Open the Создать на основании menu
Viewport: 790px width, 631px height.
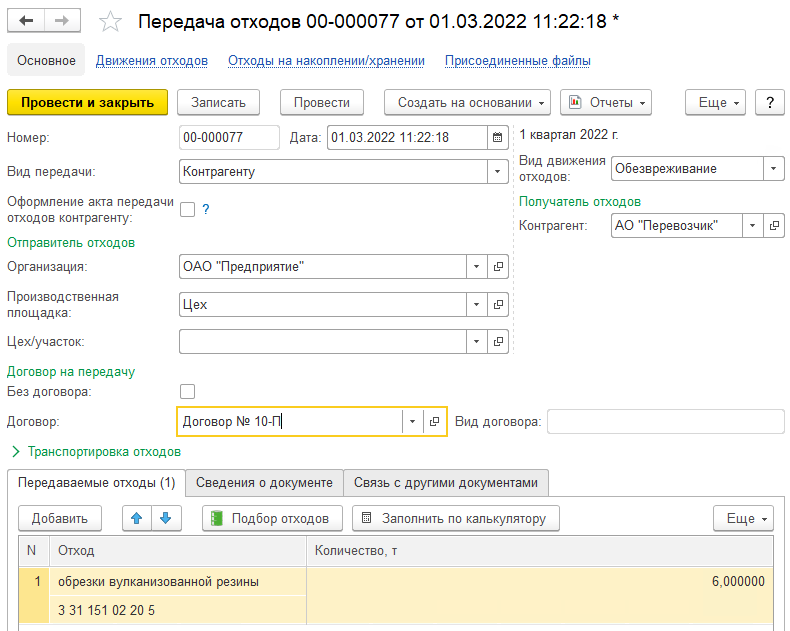coord(467,102)
